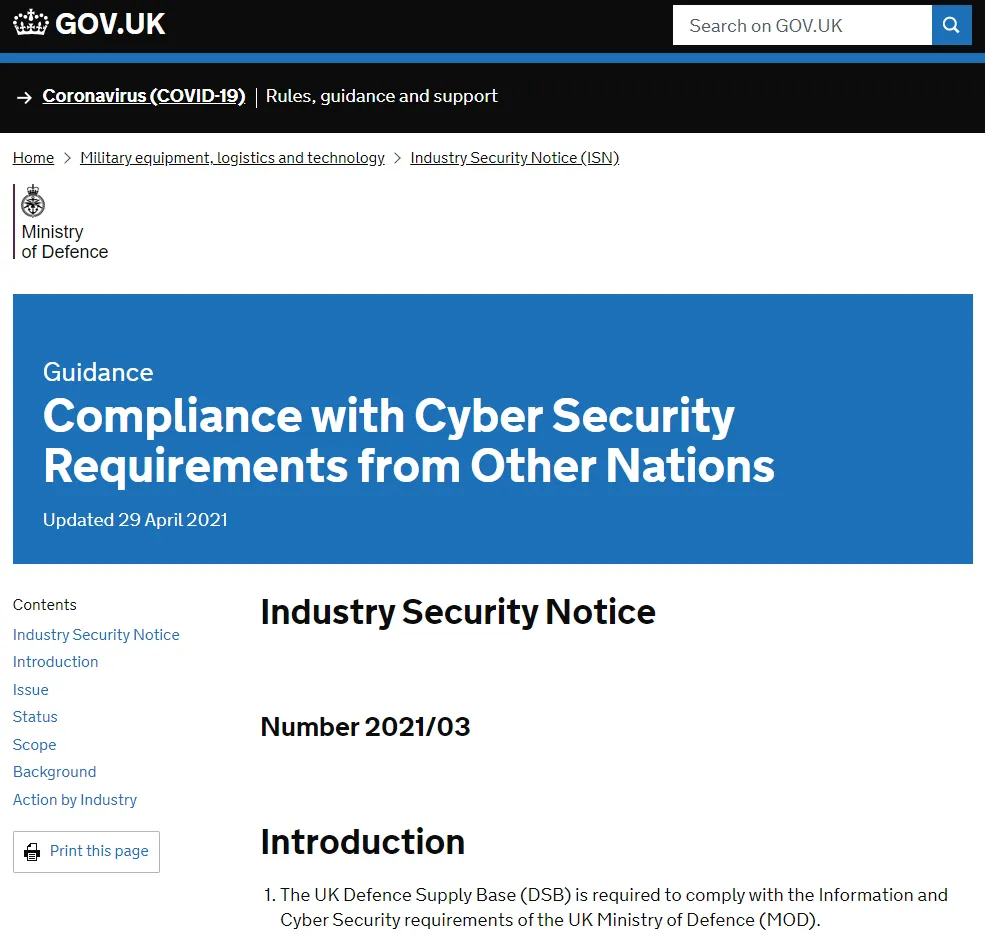Viewport: 985px width, 937px height.
Task: Open Military equipment, logistics and technology breadcrumb
Action: [232, 158]
